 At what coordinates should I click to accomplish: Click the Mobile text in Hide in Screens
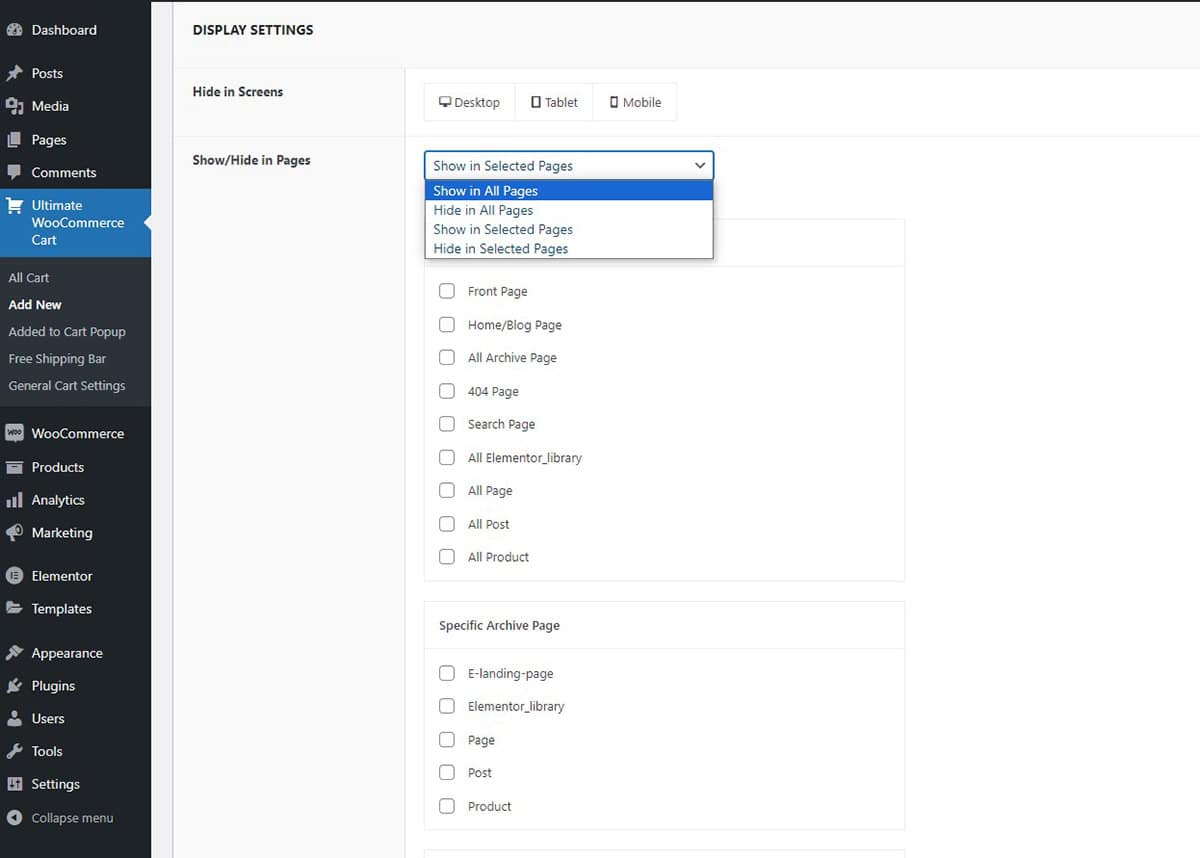pyautogui.click(x=642, y=102)
